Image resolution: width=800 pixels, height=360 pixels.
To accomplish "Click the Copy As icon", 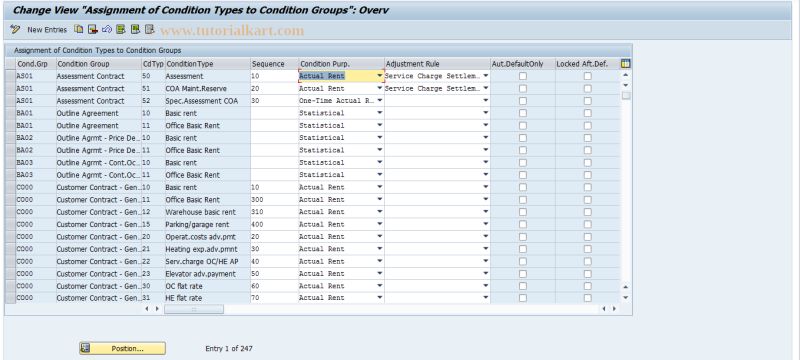I will [x=79, y=30].
